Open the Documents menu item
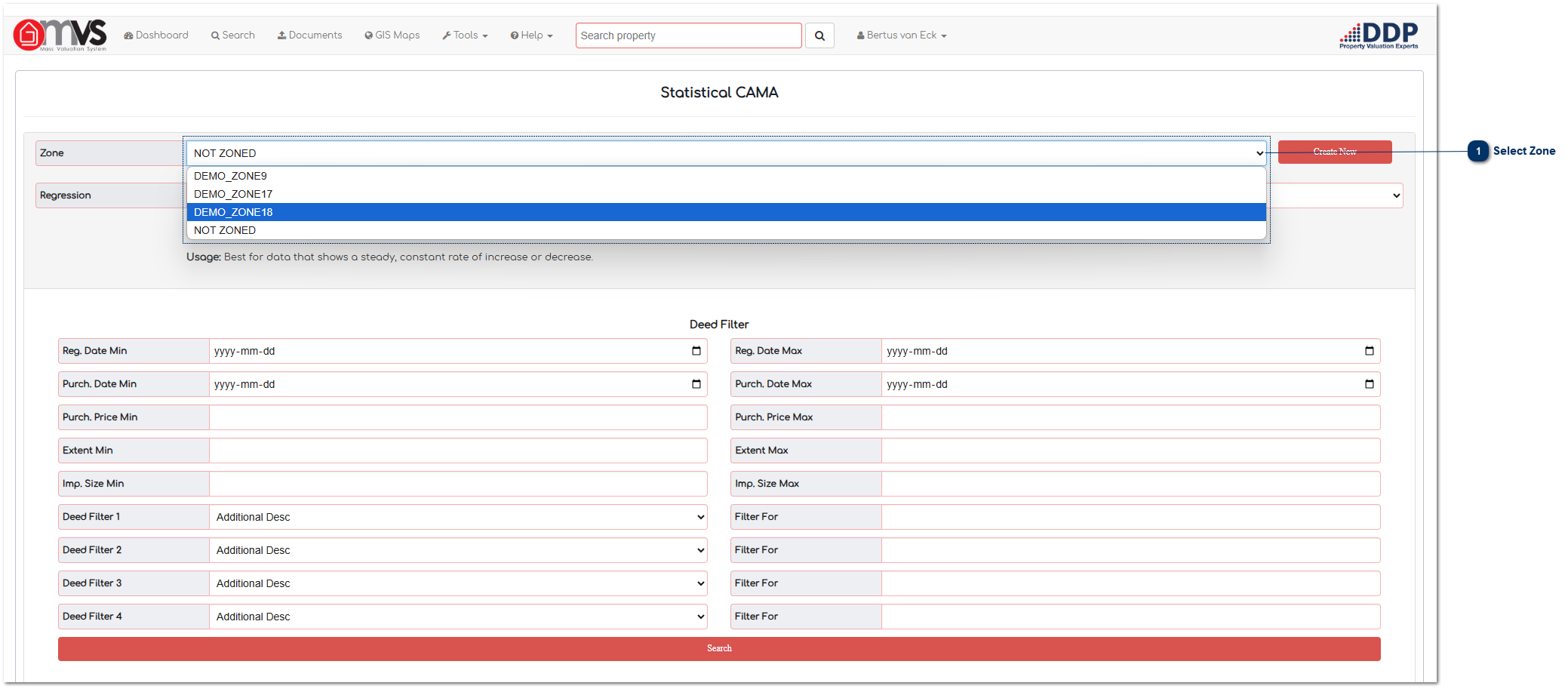 point(309,35)
